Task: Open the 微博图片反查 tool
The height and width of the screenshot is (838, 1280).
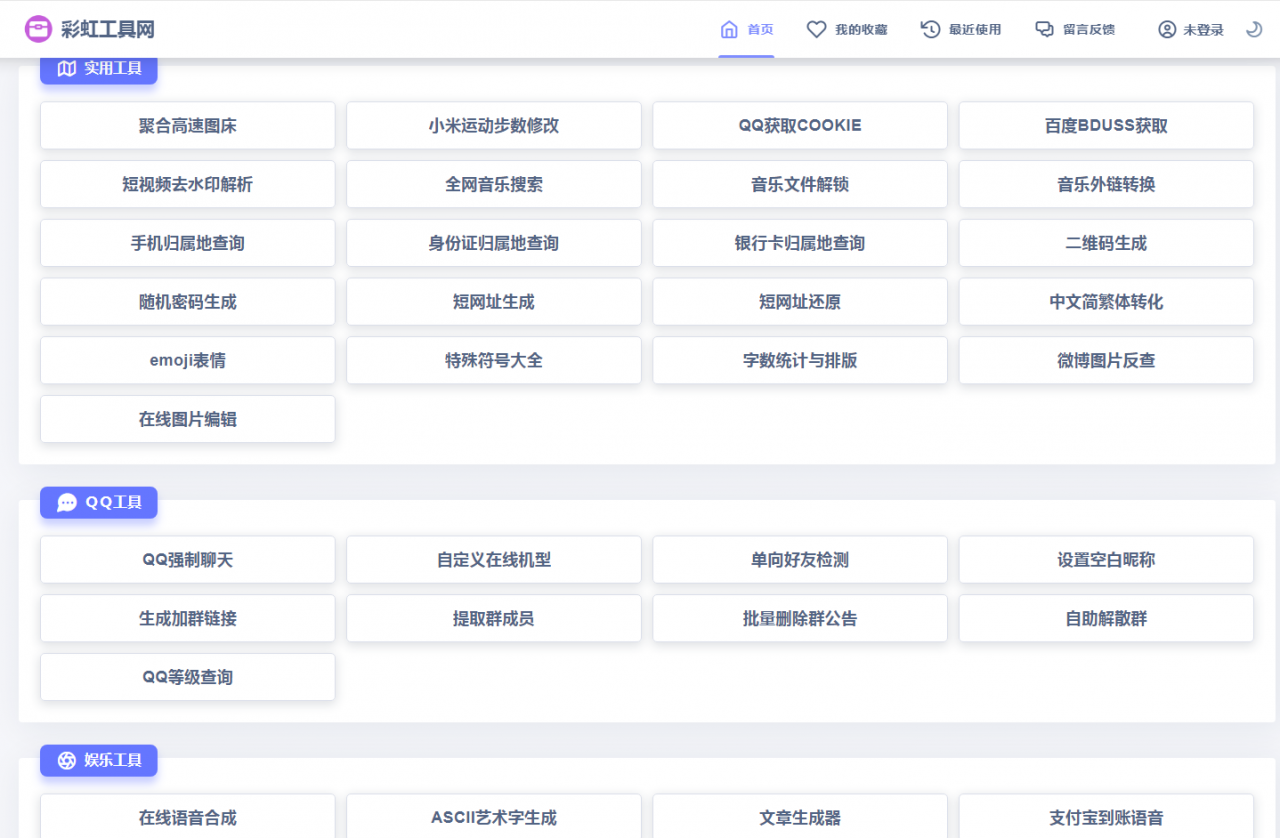Action: 1106,360
